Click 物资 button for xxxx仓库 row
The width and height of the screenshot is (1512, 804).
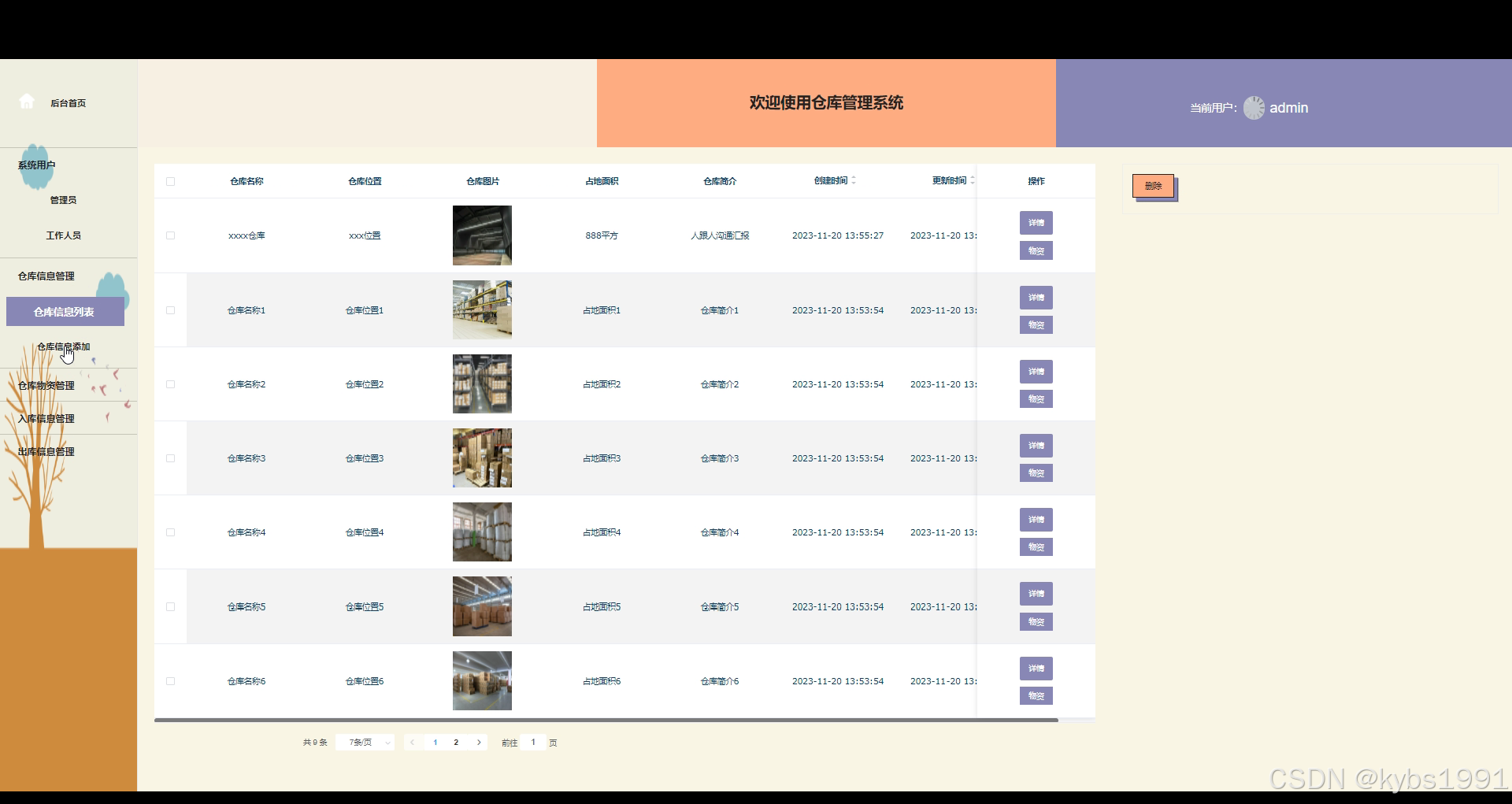(1036, 251)
